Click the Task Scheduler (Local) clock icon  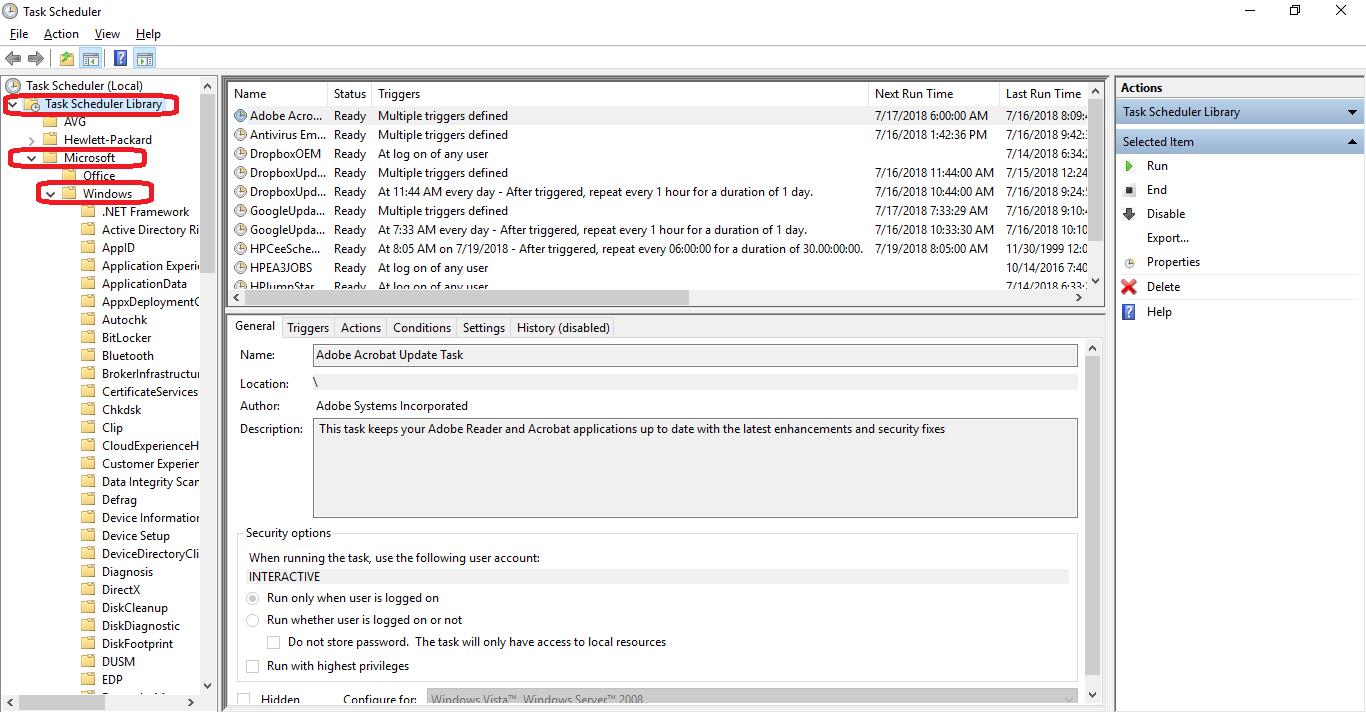[13, 86]
